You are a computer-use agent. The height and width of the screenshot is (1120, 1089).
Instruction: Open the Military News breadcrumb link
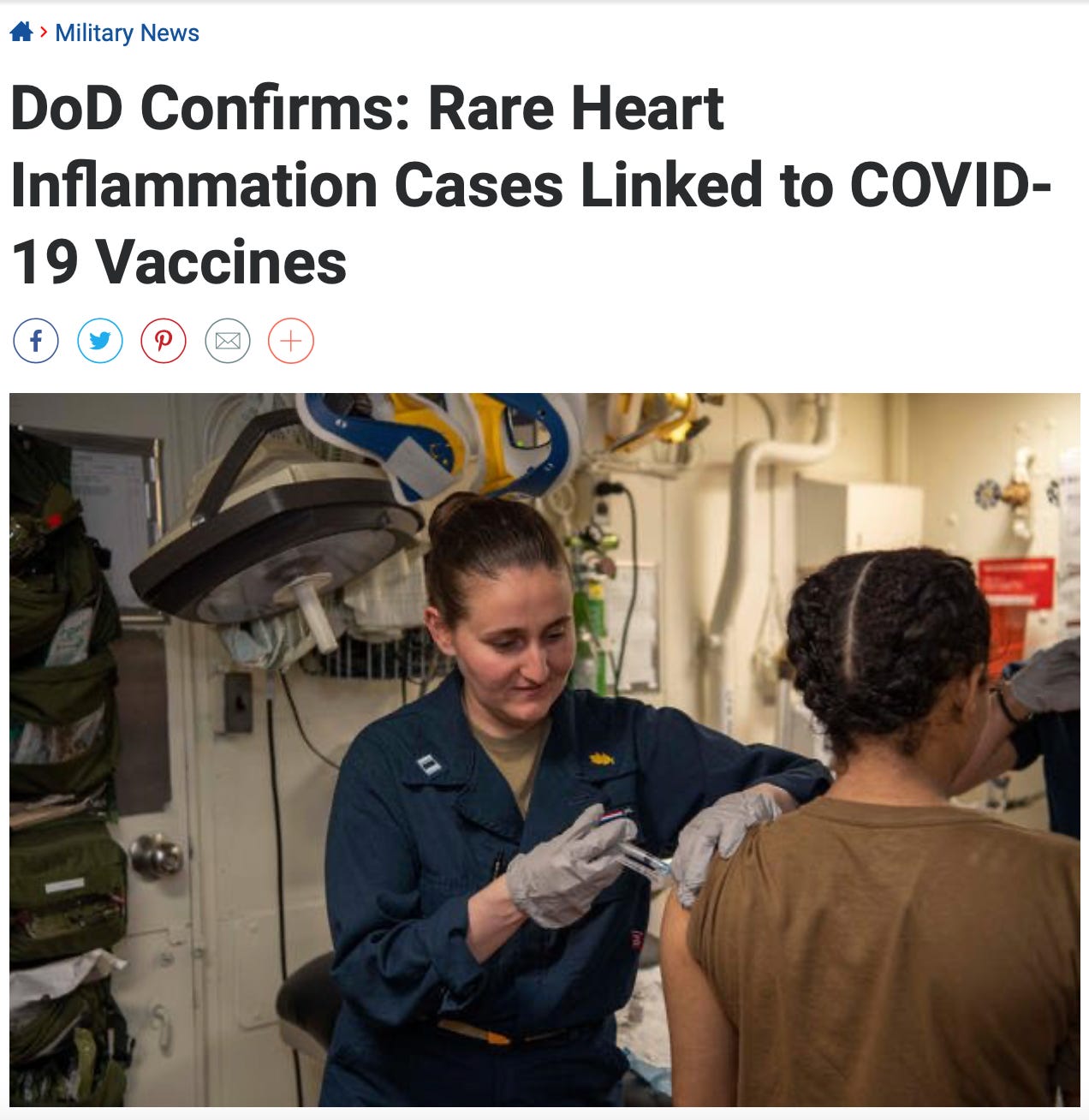[x=127, y=33]
